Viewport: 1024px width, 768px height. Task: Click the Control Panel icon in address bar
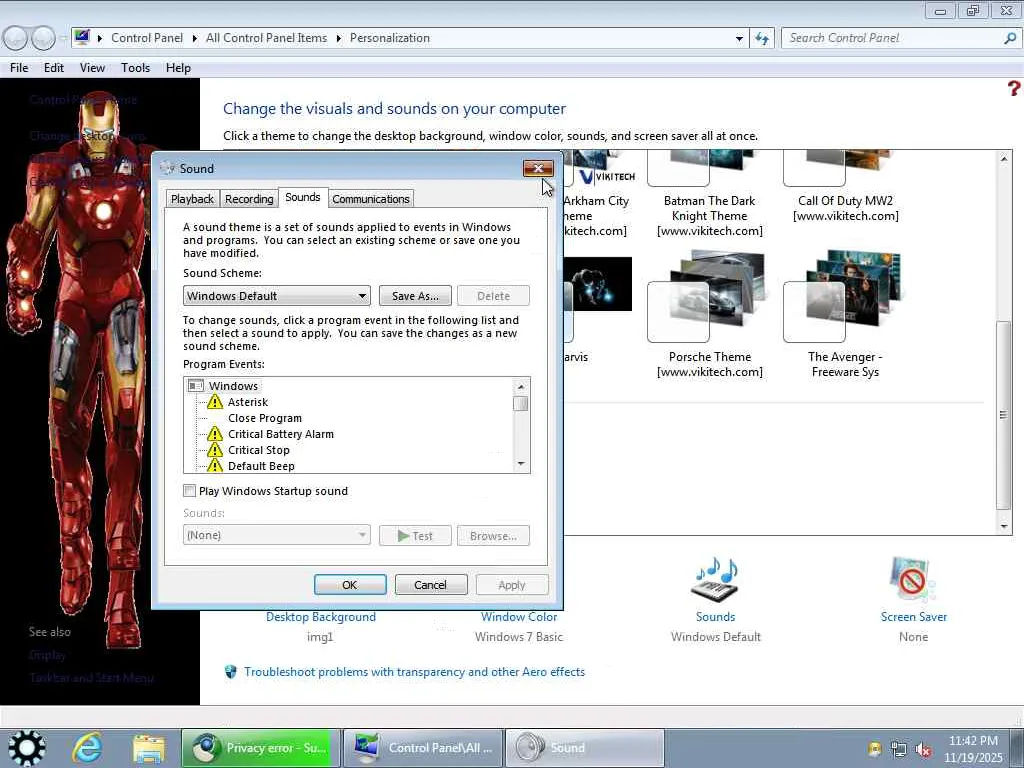click(82, 37)
